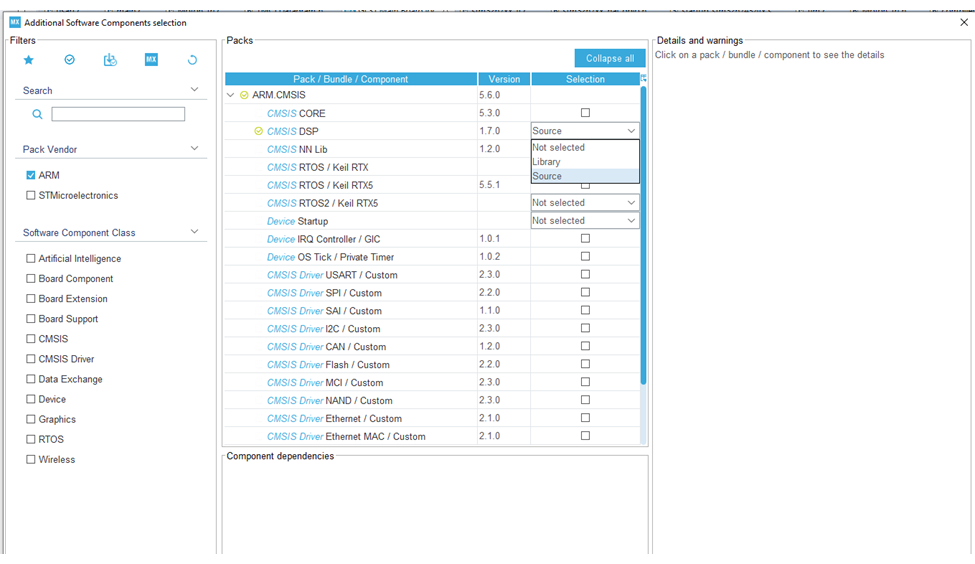The width and height of the screenshot is (975, 564).
Task: Collapse the Software Component Class section
Action: (x=195, y=232)
